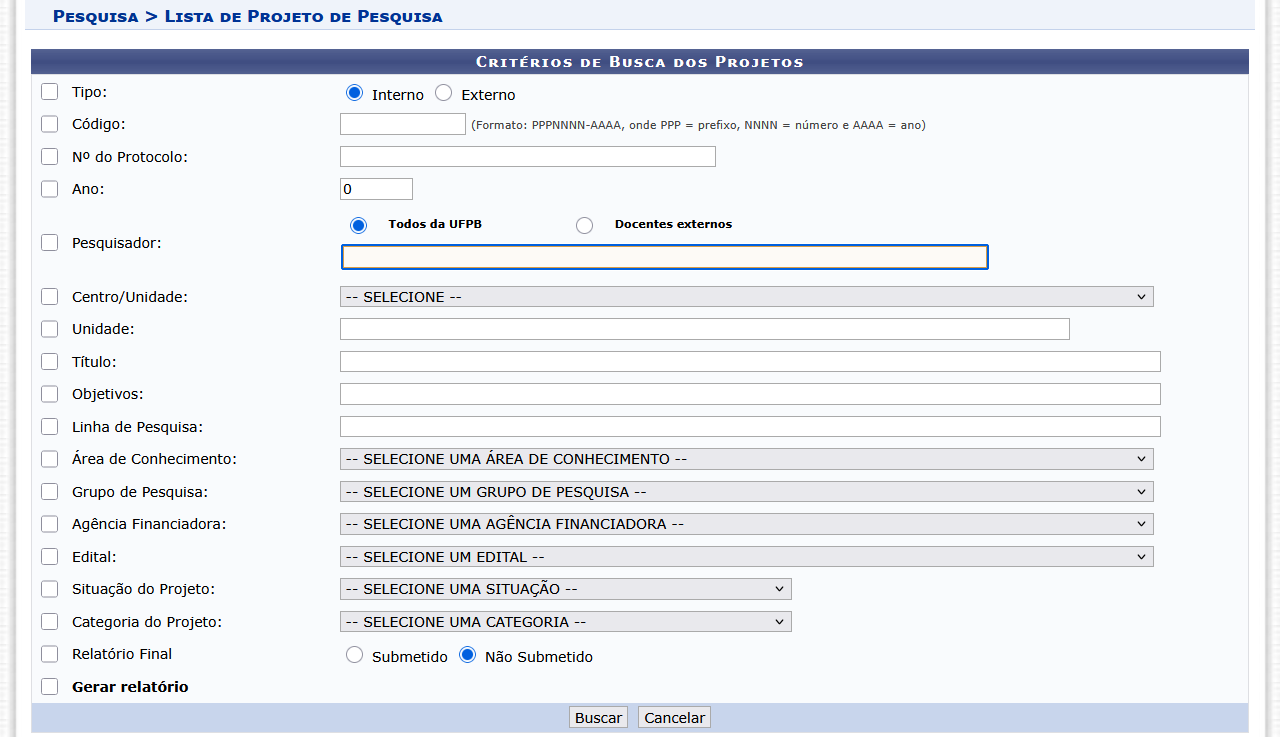Open Situação do Projeto dropdown

pos(565,589)
